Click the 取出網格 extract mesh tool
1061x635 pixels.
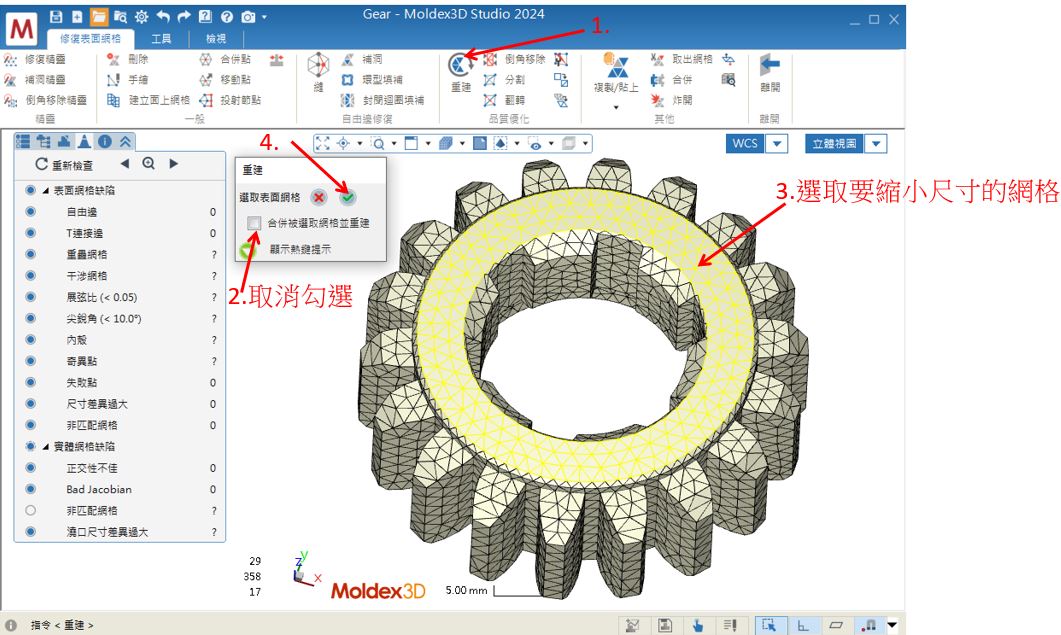pos(682,60)
